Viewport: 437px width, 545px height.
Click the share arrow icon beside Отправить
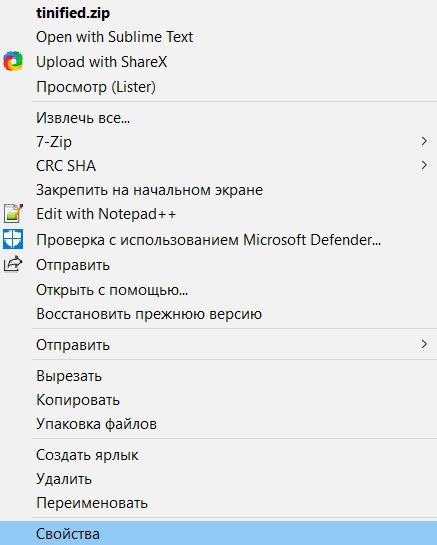pyautogui.click(x=13, y=264)
